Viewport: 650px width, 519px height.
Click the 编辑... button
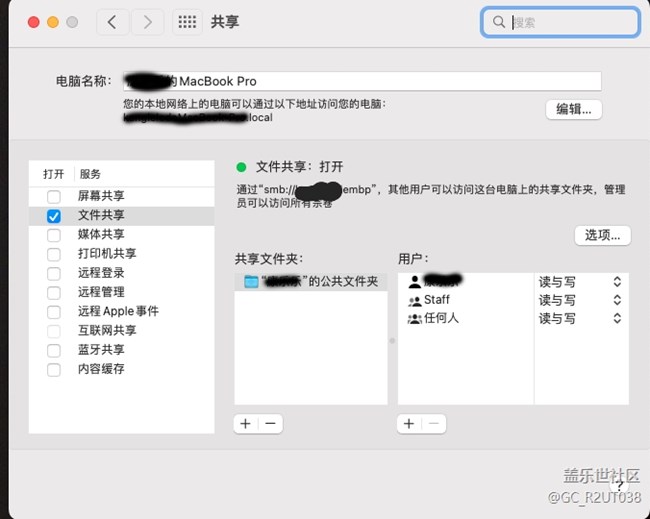[x=574, y=110]
